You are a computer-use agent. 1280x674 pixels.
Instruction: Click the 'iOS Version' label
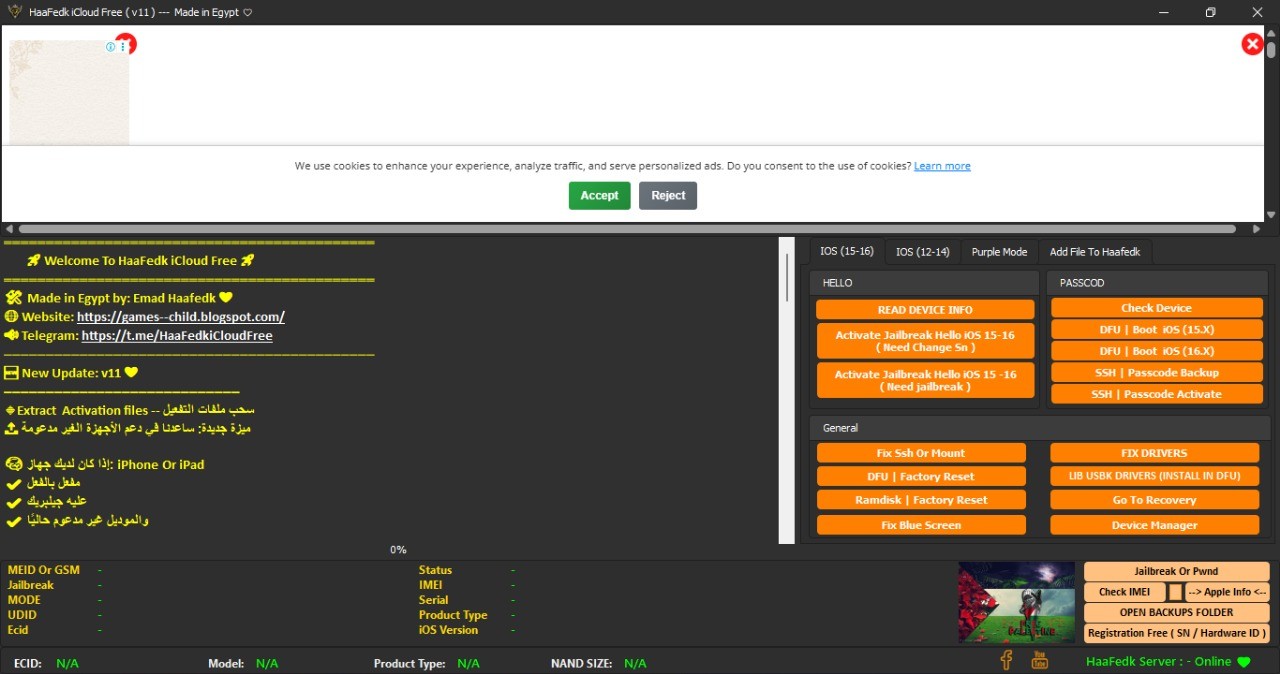coord(449,630)
